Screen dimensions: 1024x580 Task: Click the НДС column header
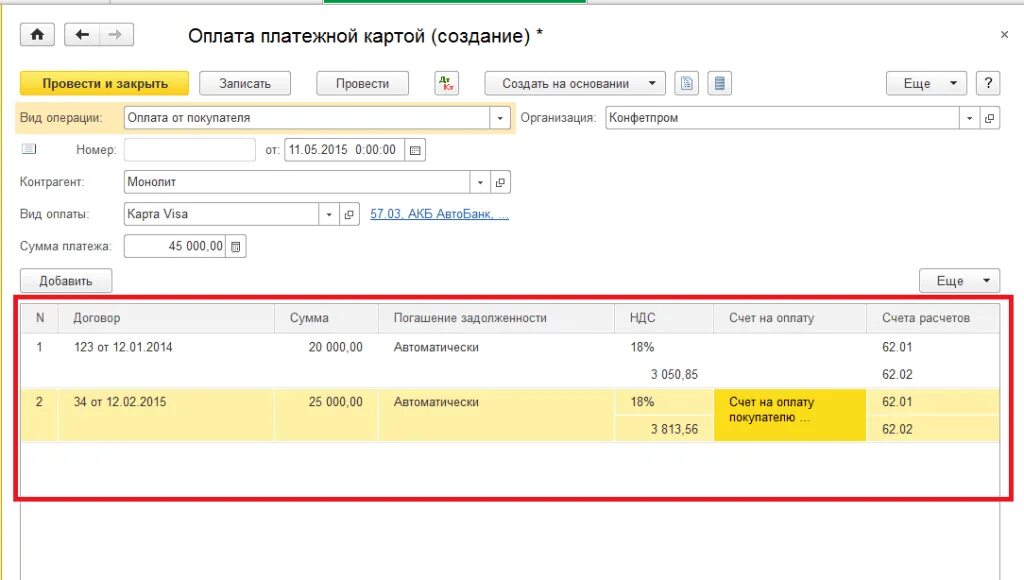[x=664, y=318]
